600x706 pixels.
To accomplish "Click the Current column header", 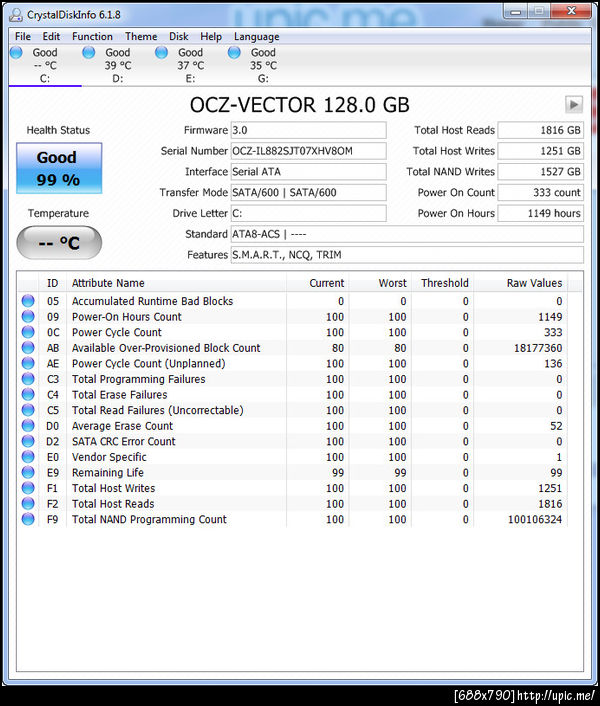I will tap(317, 283).
